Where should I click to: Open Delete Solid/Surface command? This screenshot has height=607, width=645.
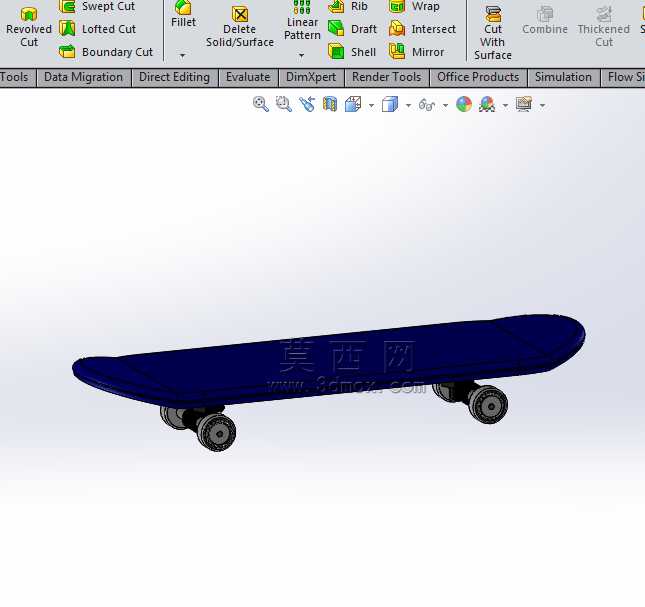pyautogui.click(x=240, y=27)
